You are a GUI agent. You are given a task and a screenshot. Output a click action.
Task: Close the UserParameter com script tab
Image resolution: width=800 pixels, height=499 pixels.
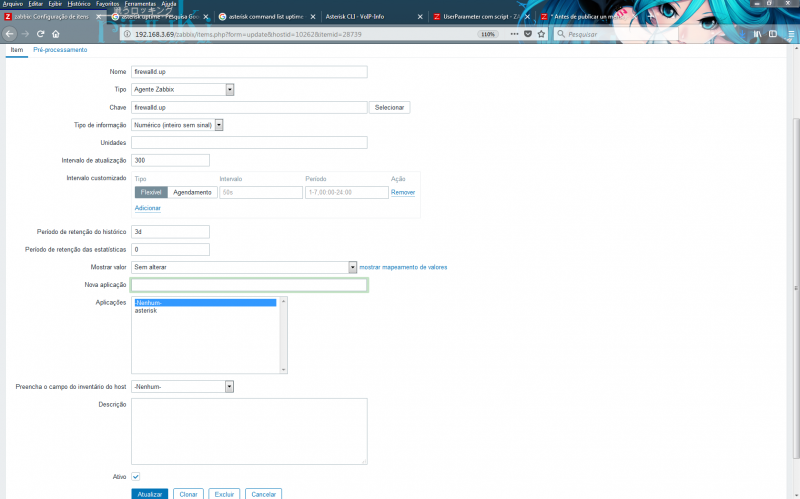click(527, 17)
